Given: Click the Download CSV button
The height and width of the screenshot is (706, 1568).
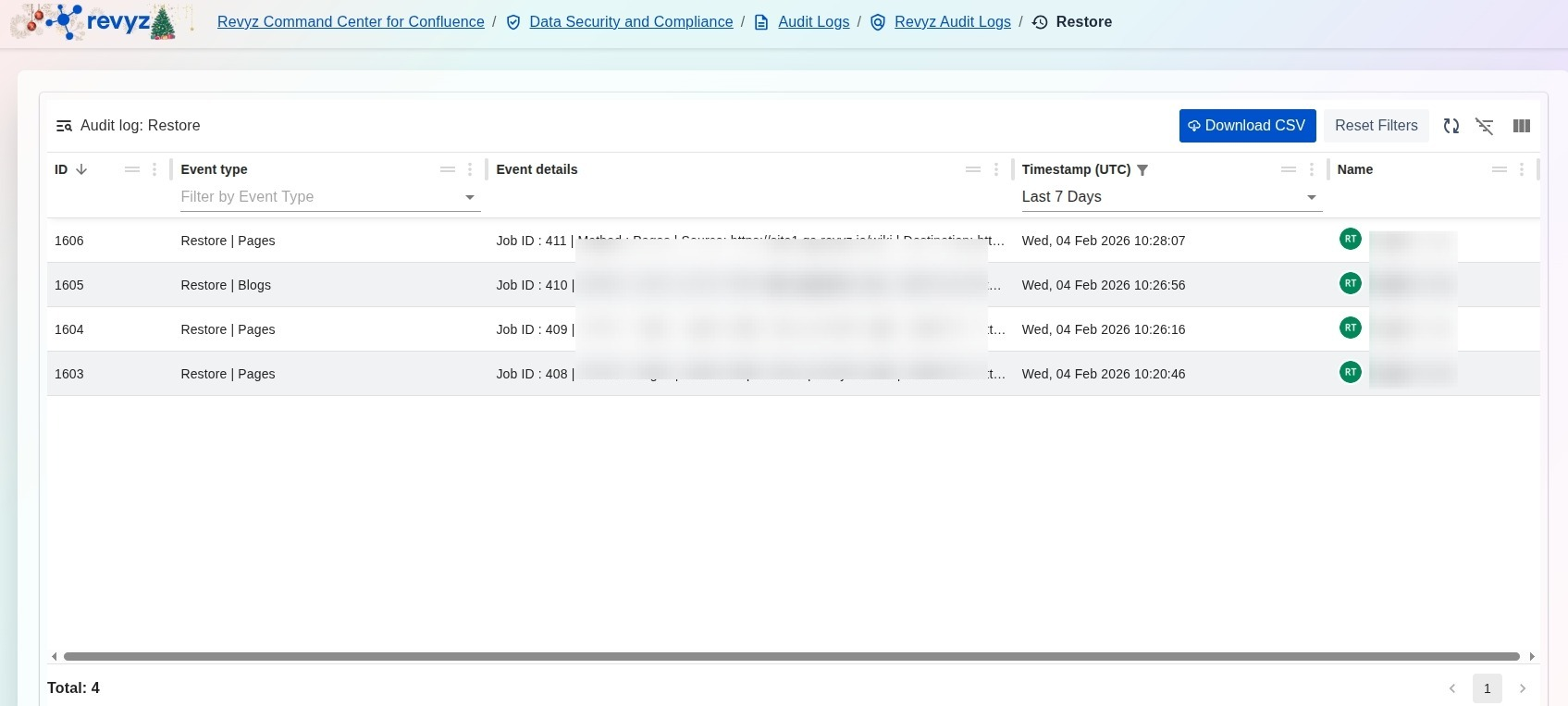Looking at the screenshot, I should 1247,126.
